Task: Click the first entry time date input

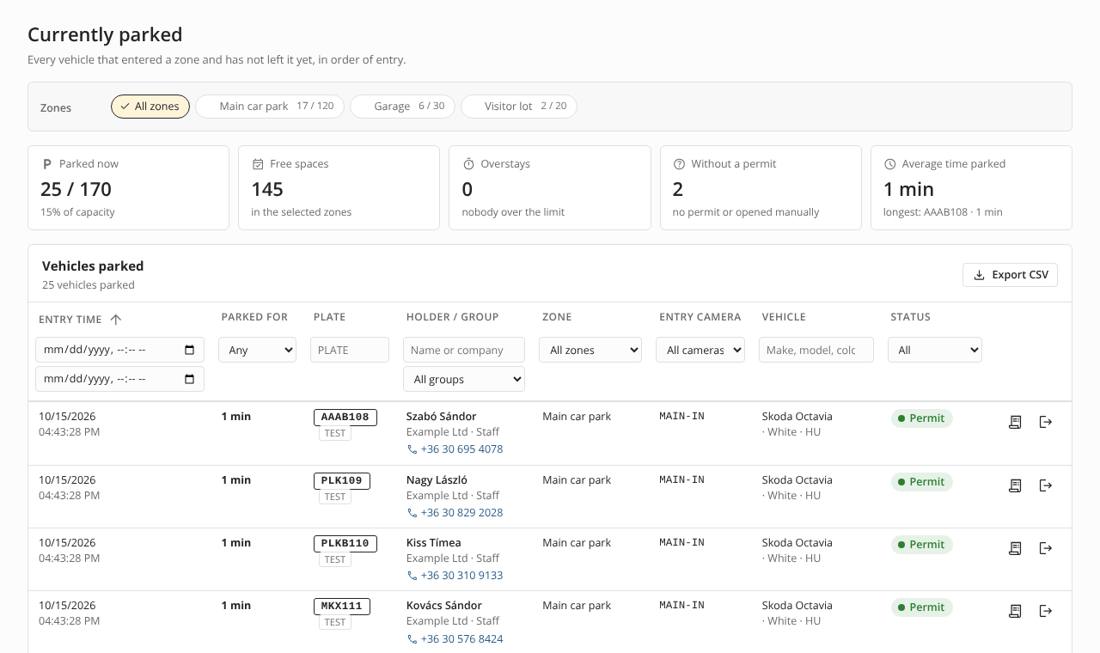Action: pyautogui.click(x=120, y=350)
